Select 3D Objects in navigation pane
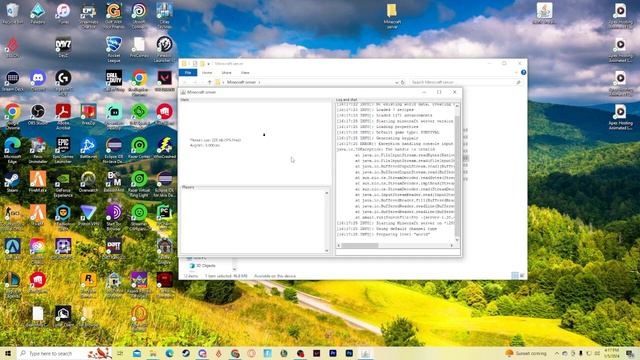This screenshot has height=360, width=640. [x=202, y=266]
